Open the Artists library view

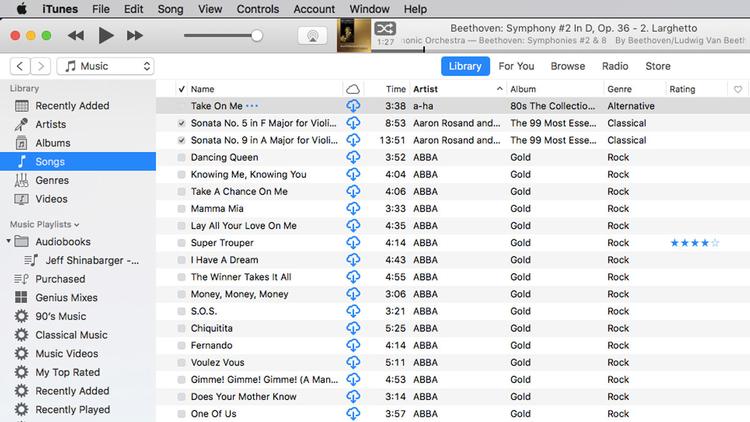[x=78, y=124]
